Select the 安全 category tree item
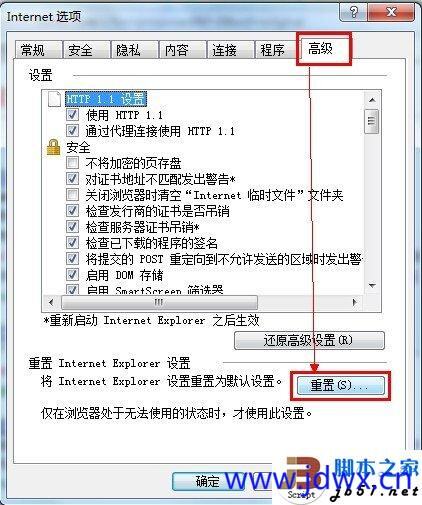This screenshot has width=422, height=505. [x=78, y=147]
